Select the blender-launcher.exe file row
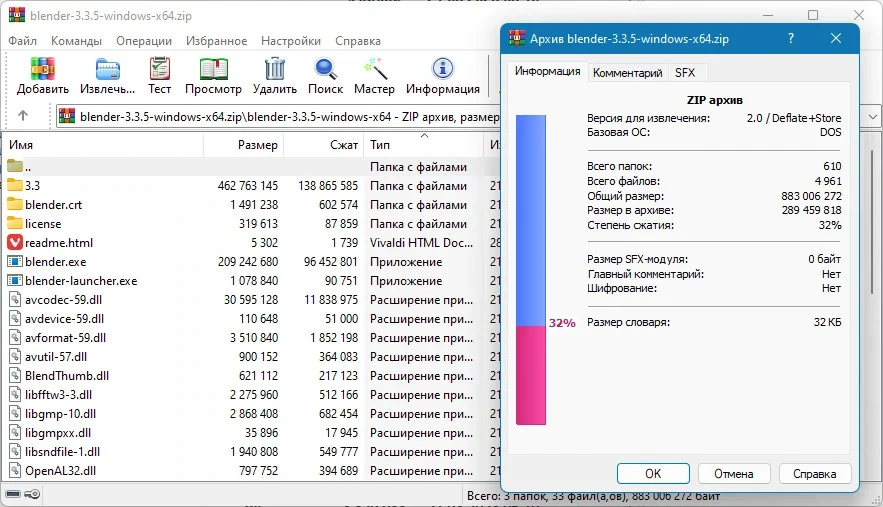 click(251, 281)
